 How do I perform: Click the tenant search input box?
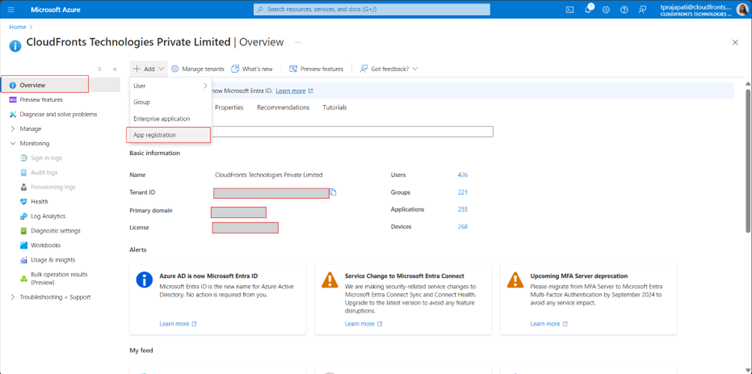(352, 132)
